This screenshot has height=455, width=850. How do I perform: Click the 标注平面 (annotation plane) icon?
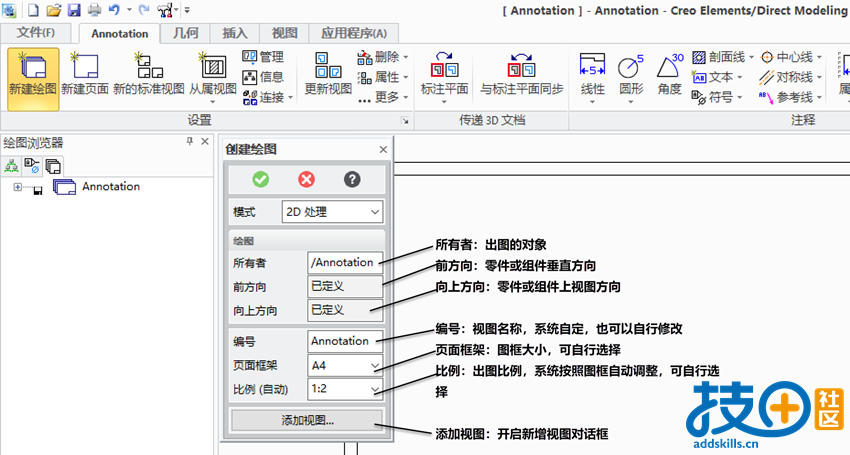click(445, 78)
